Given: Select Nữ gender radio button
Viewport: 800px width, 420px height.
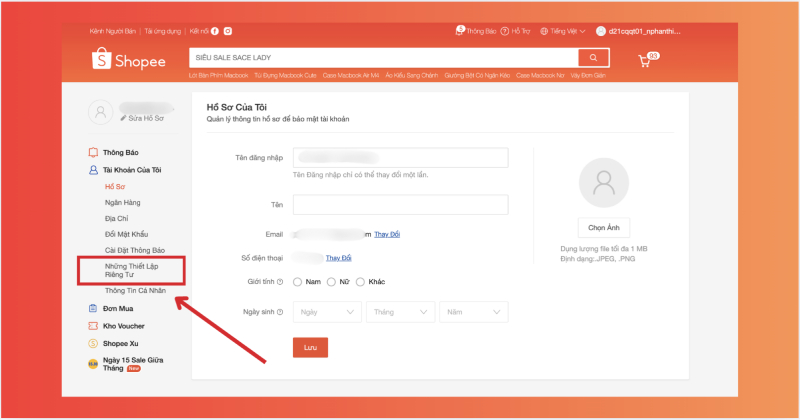Looking at the screenshot, I should 329,282.
